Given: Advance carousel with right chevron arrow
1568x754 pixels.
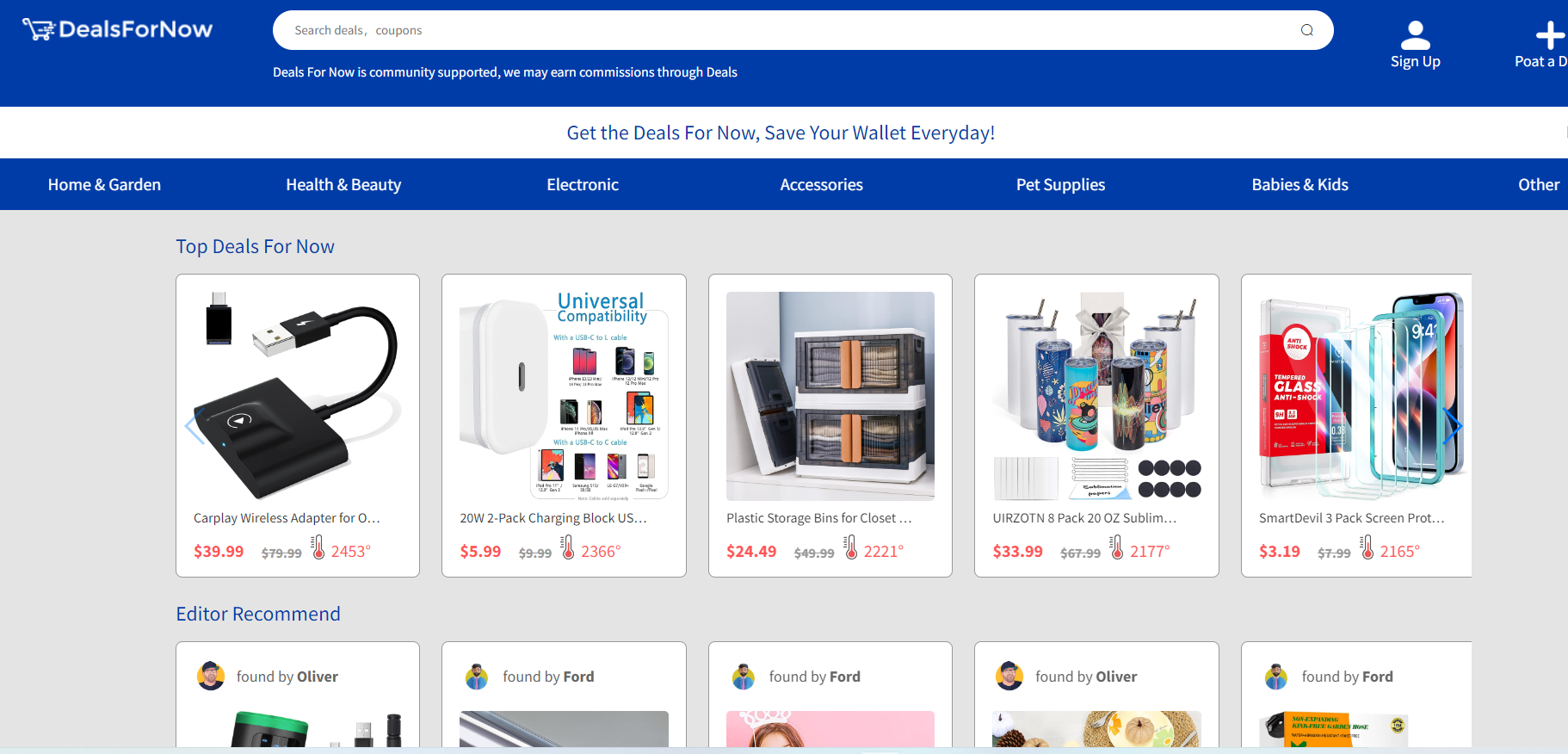Looking at the screenshot, I should coord(1452,425).
